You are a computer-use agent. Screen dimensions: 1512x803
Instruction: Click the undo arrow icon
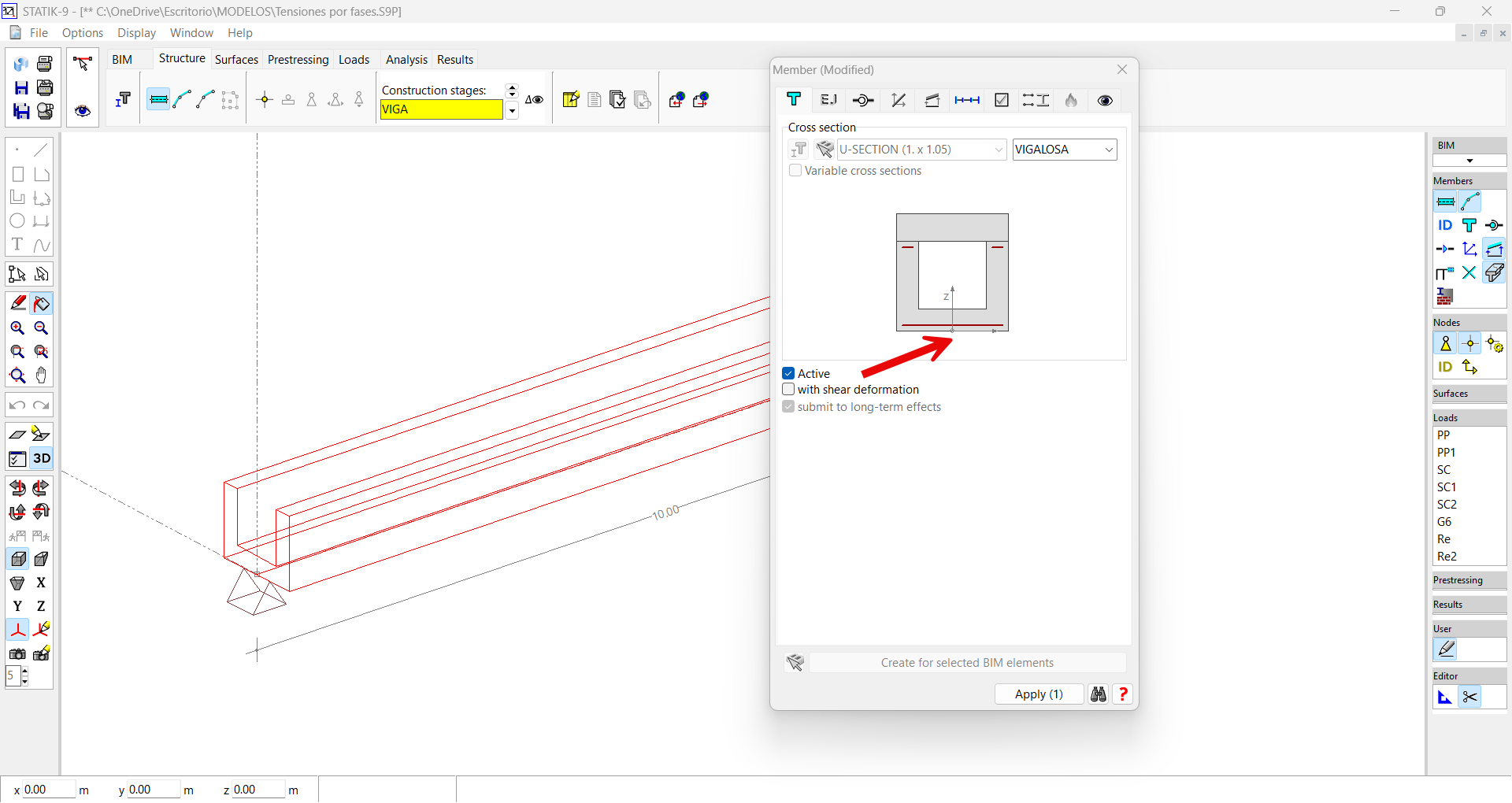(x=17, y=405)
